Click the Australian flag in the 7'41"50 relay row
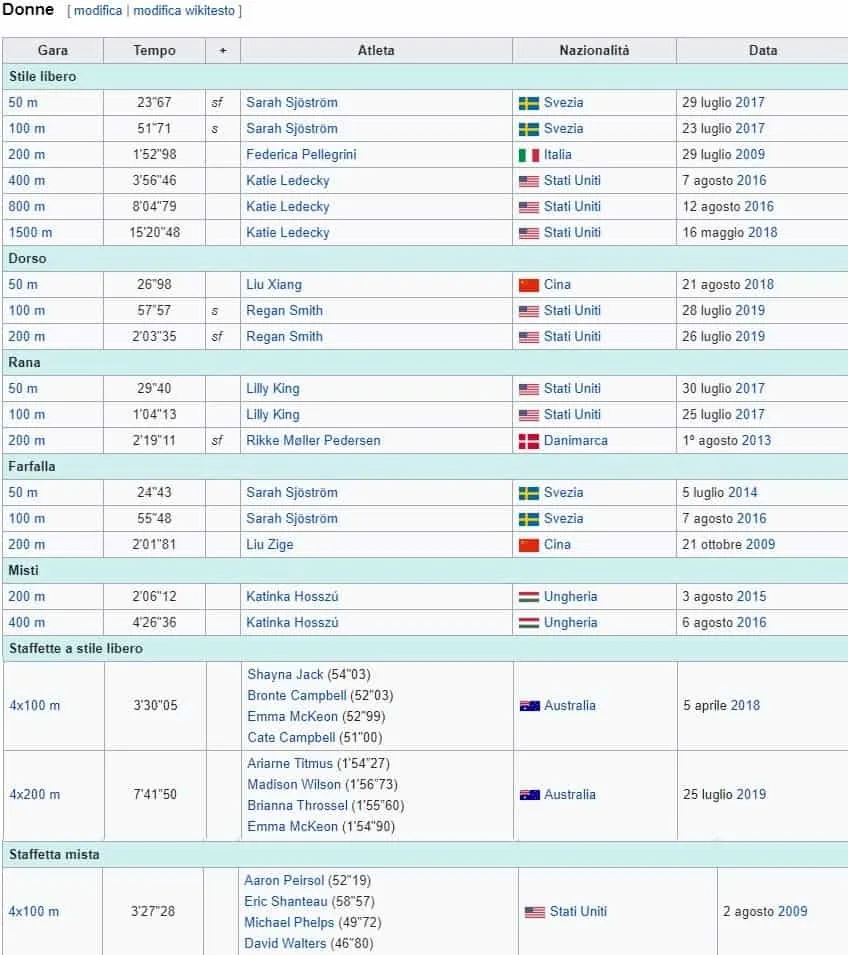Viewport: 848px width, 955px height. (x=529, y=795)
